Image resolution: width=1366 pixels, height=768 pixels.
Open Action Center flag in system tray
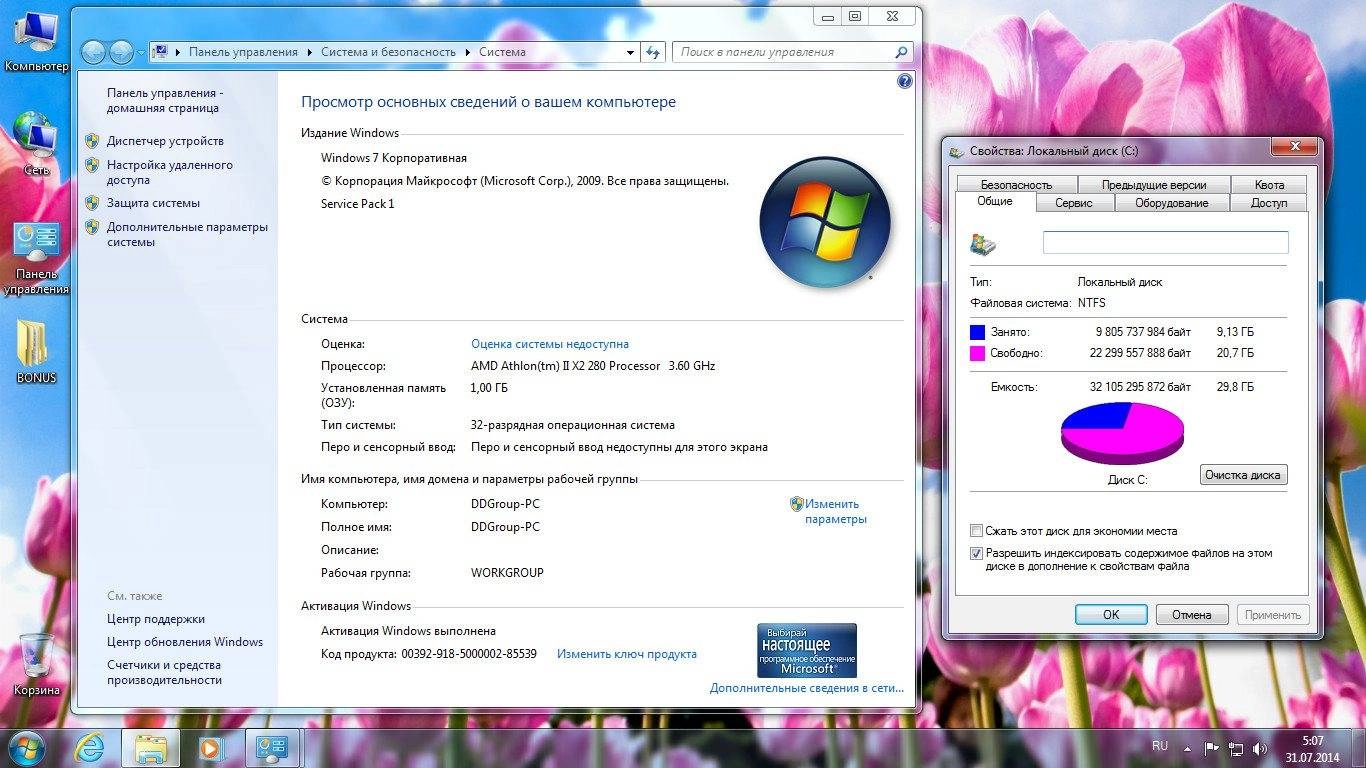tap(1211, 747)
